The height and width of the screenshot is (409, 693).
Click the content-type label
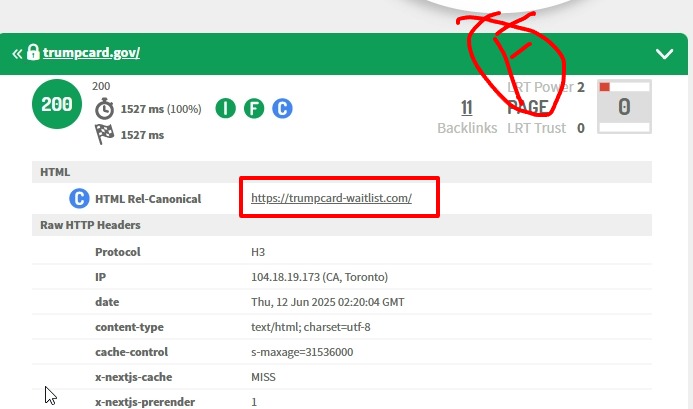tap(129, 327)
